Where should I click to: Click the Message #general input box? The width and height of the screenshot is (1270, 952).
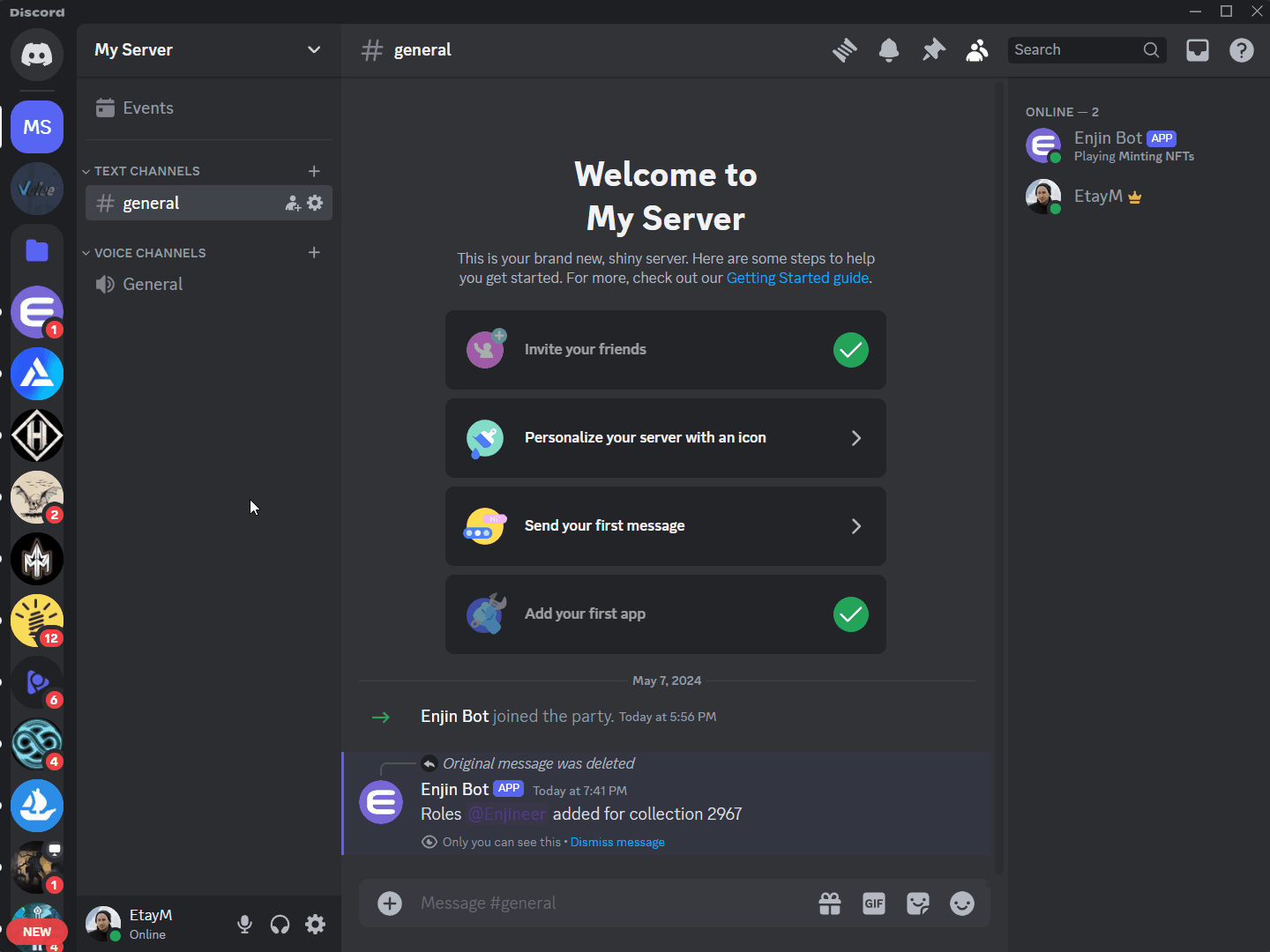point(613,903)
